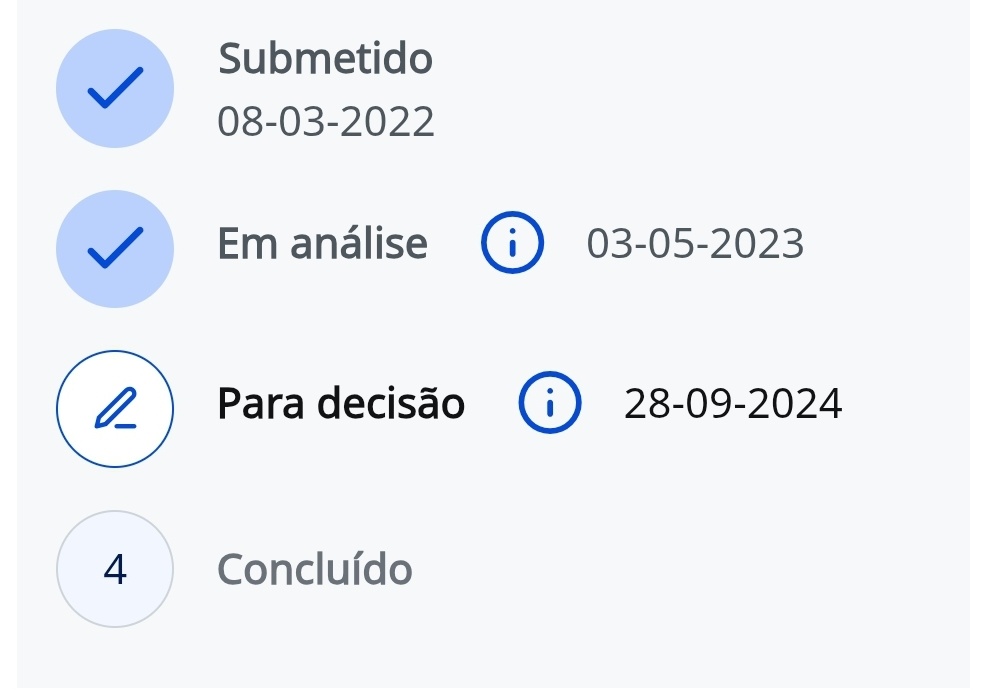This screenshot has height=697, width=988.
Task: Click the pencil edit icon for Para decisão
Action: pos(115,409)
